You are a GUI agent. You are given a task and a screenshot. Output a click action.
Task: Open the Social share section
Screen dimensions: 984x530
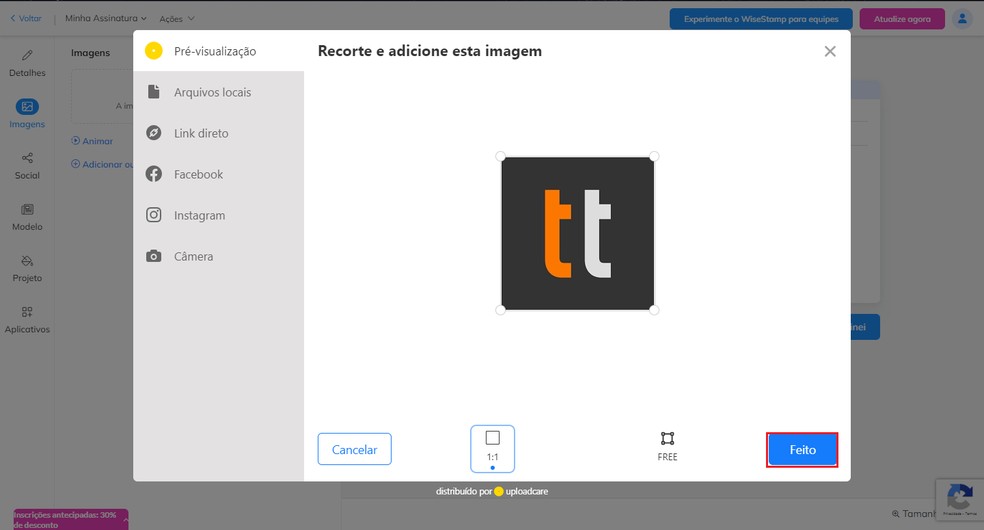pos(27,166)
